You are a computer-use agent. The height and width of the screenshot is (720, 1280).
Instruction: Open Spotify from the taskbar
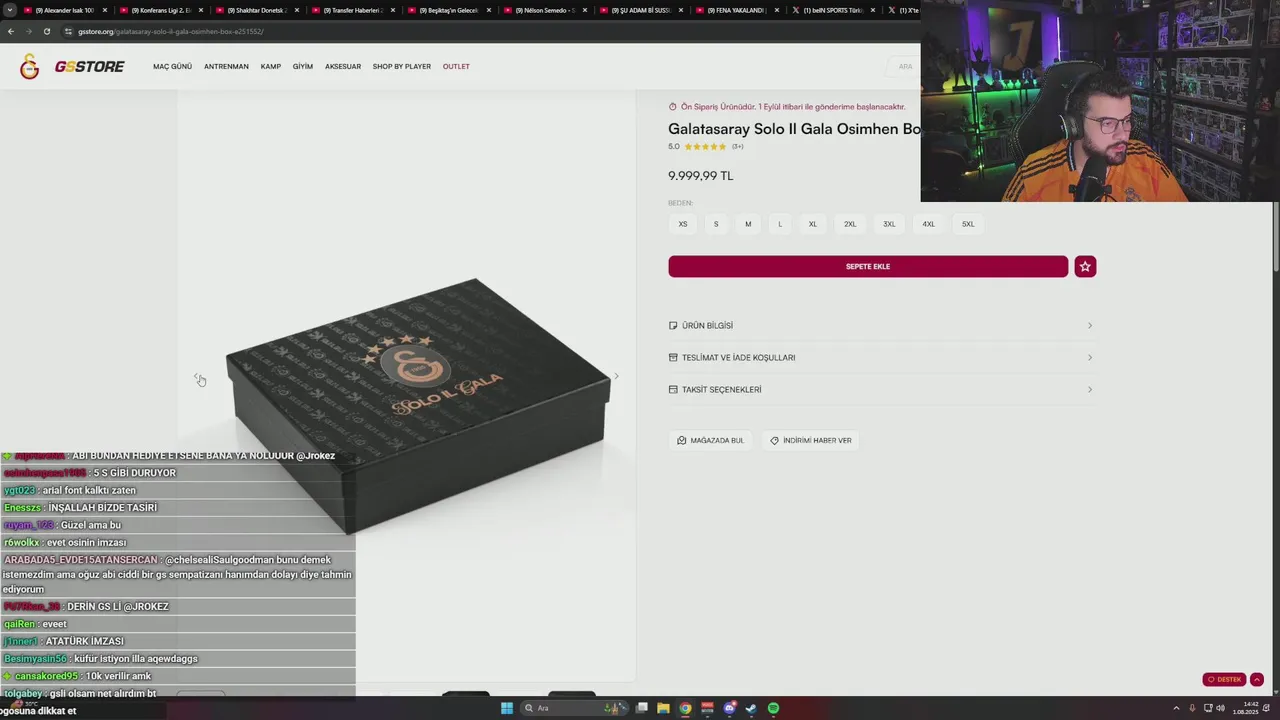773,708
